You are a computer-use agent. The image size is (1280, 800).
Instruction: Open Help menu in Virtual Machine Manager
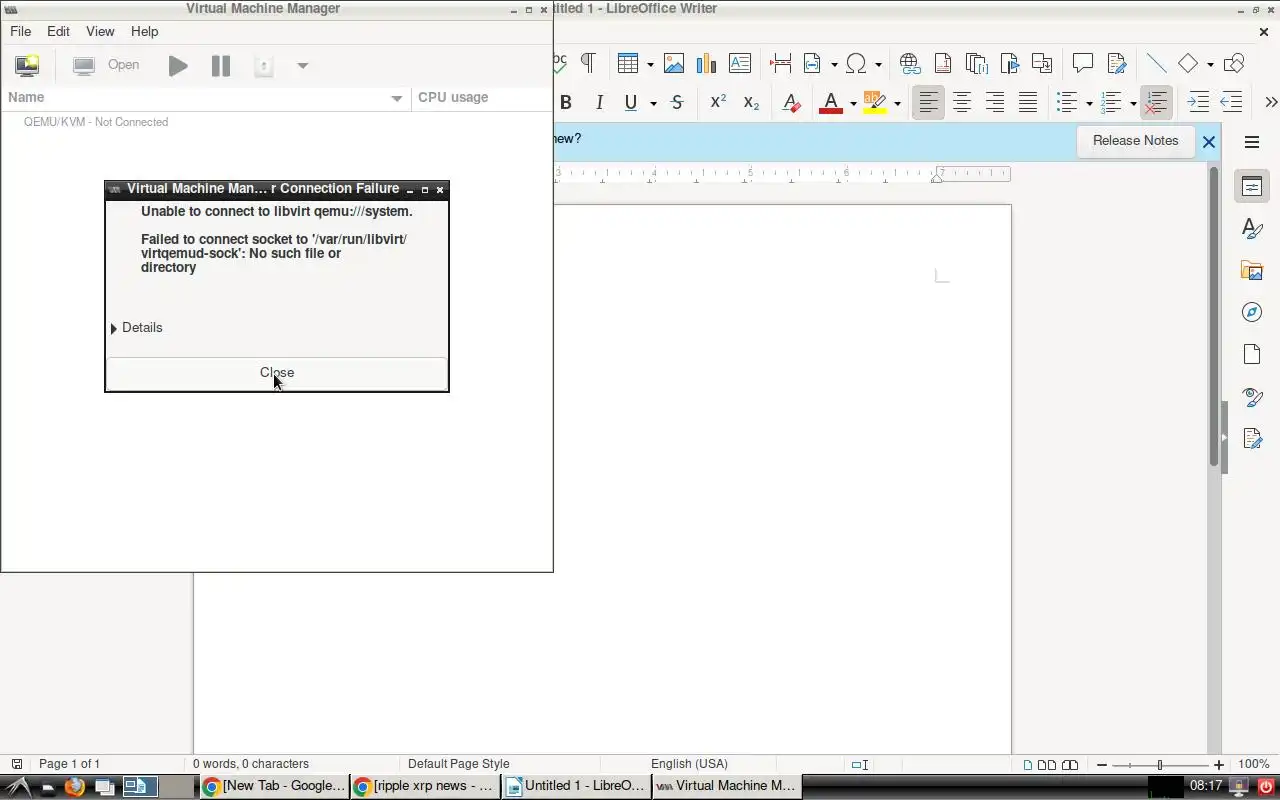point(144,31)
